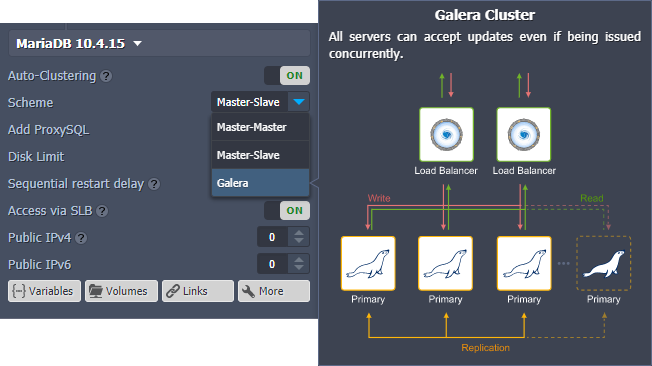
Task: Click the second Load Balancer icon
Action: click(524, 134)
